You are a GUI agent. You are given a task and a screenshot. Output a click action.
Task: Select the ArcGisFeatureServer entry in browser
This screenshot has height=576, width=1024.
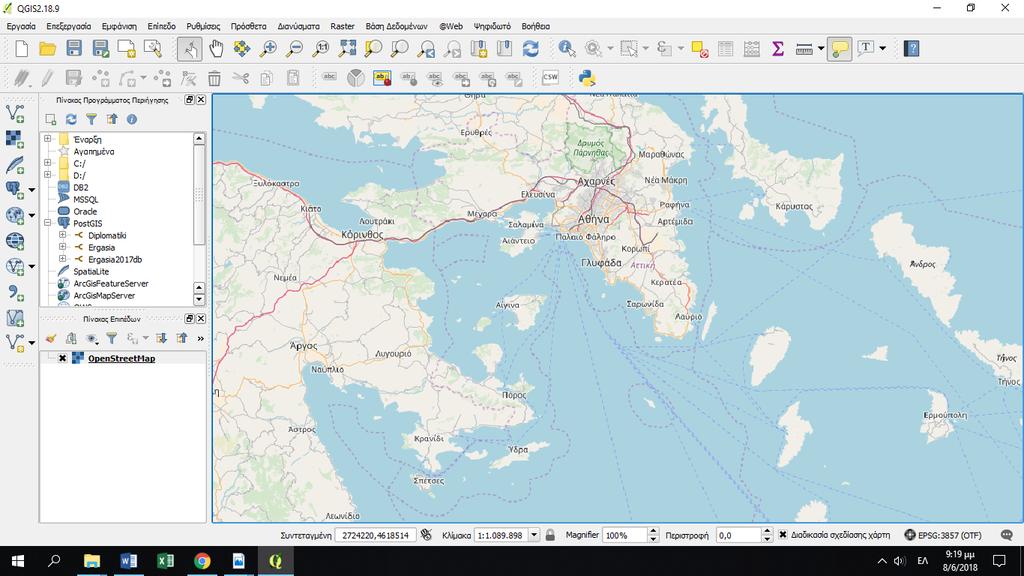(111, 283)
